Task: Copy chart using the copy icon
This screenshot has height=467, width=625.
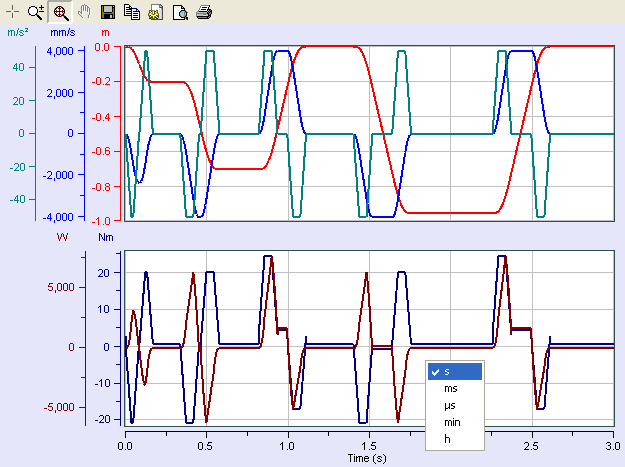Action: click(x=131, y=12)
